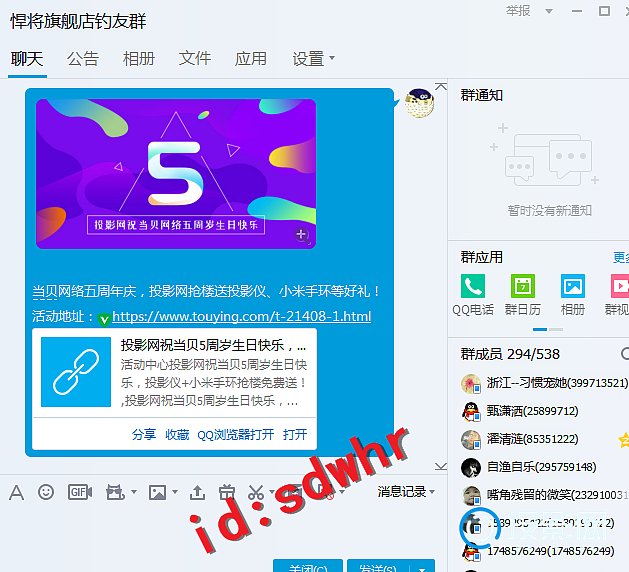Switch to the 公告 tab
Screen dimensions: 629x572
(x=83, y=59)
